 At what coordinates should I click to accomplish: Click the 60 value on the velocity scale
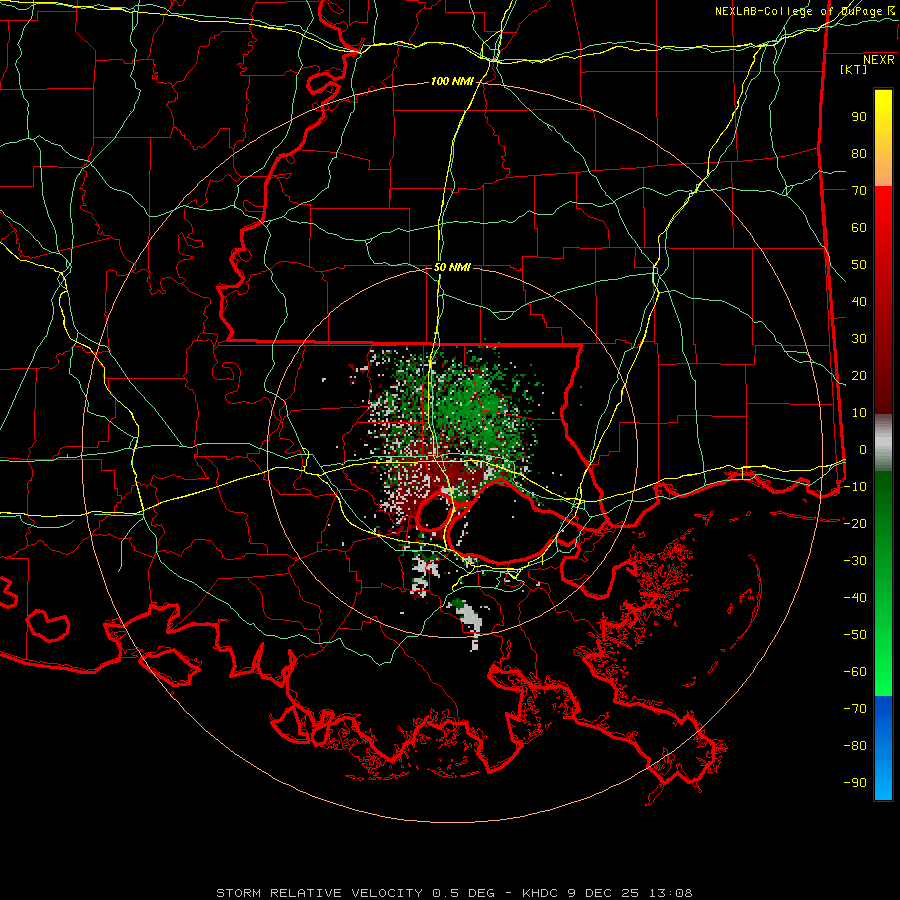tap(859, 228)
